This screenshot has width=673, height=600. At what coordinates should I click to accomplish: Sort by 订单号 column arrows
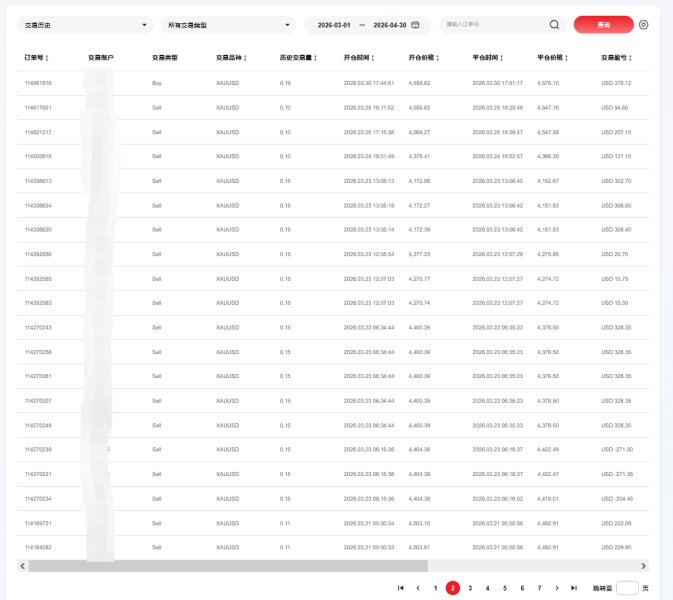click(x=47, y=58)
